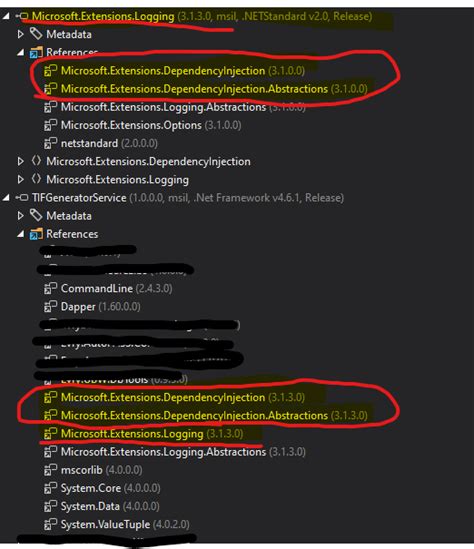474x549 pixels.
Task: Click References folder icon under Microsoft.Extensions.Logging
Action: (x=36, y=53)
